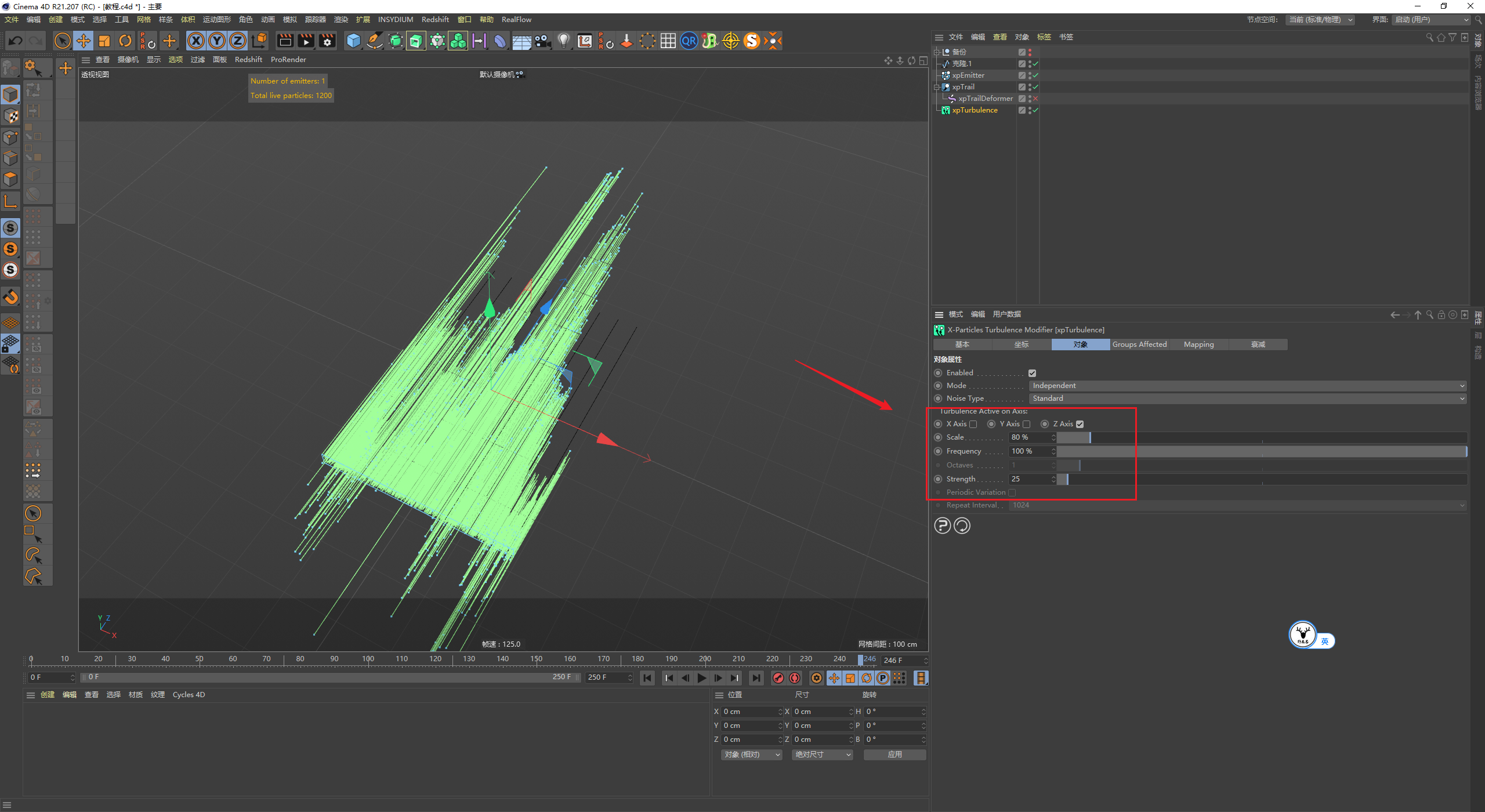This screenshot has height=812, width=1485.
Task: Switch to the Groups Affected tab
Action: coord(1139,345)
